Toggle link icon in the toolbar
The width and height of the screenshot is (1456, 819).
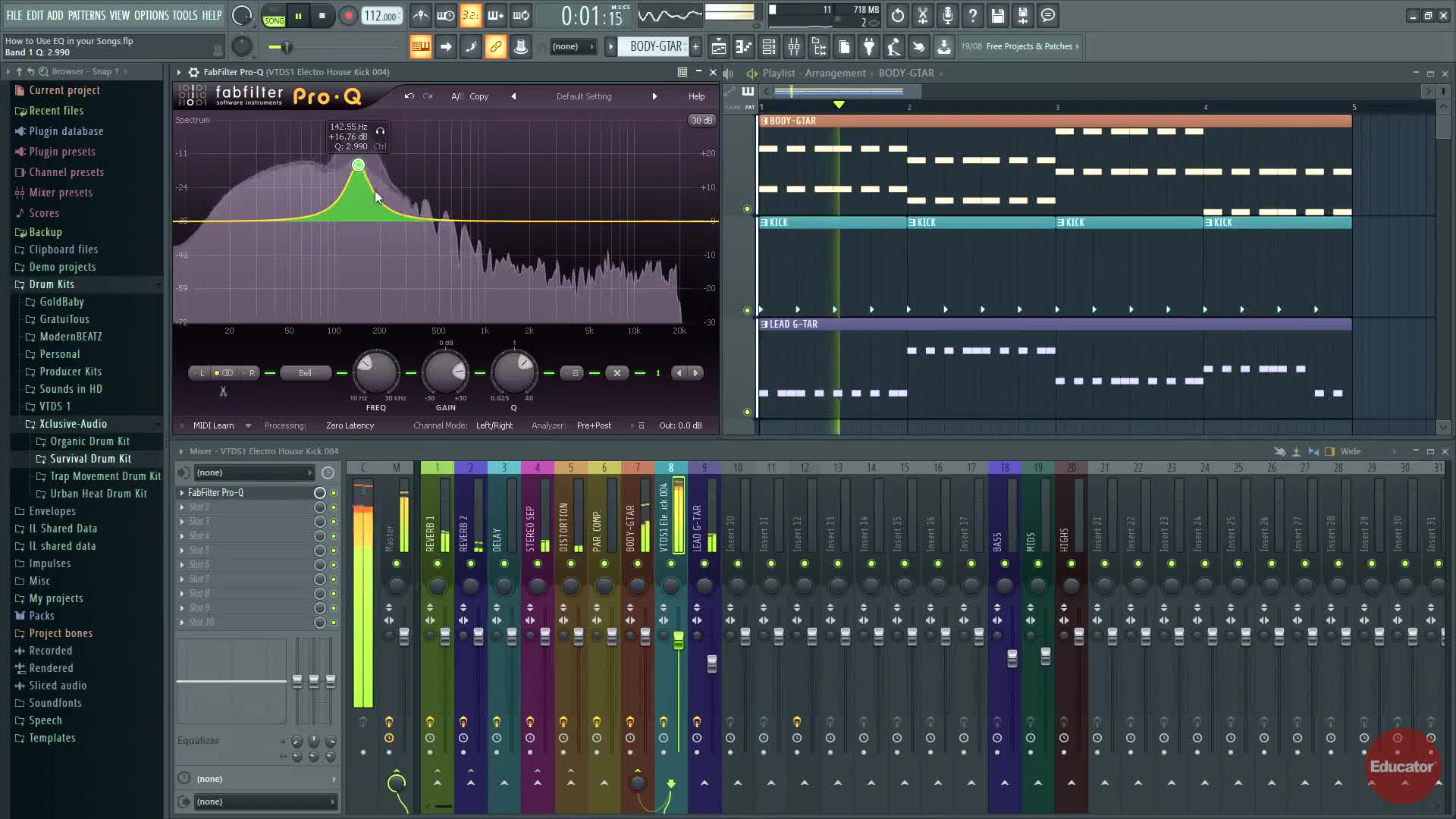tap(495, 47)
